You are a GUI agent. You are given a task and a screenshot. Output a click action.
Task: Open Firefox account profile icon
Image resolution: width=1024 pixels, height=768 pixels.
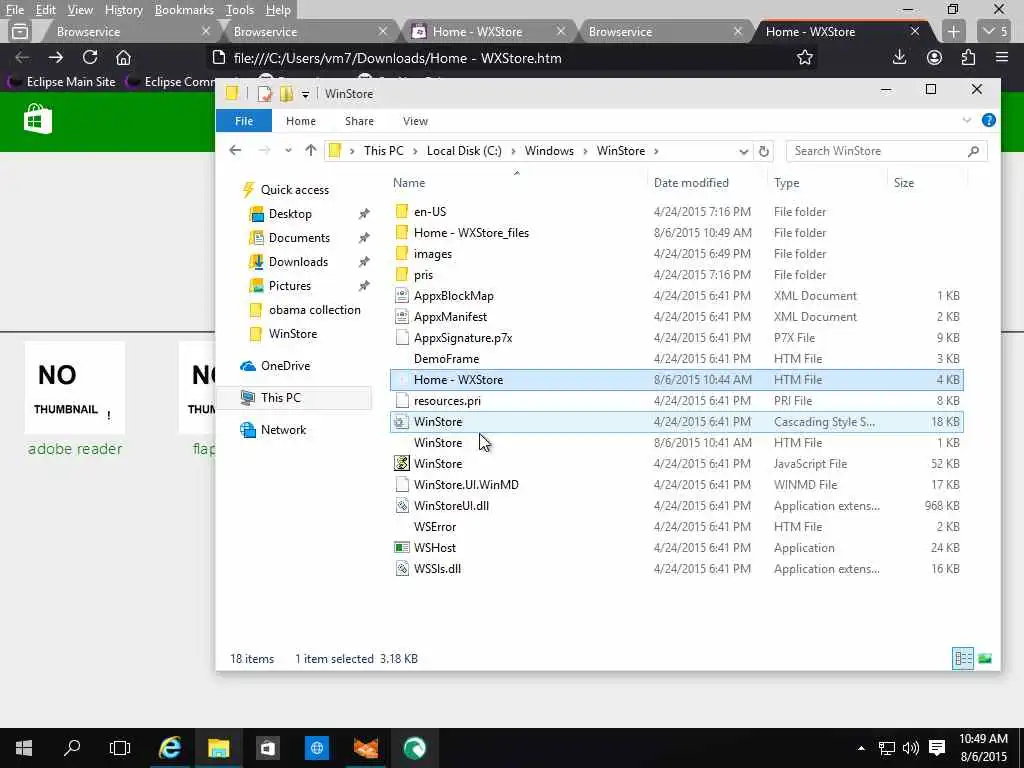pos(934,57)
